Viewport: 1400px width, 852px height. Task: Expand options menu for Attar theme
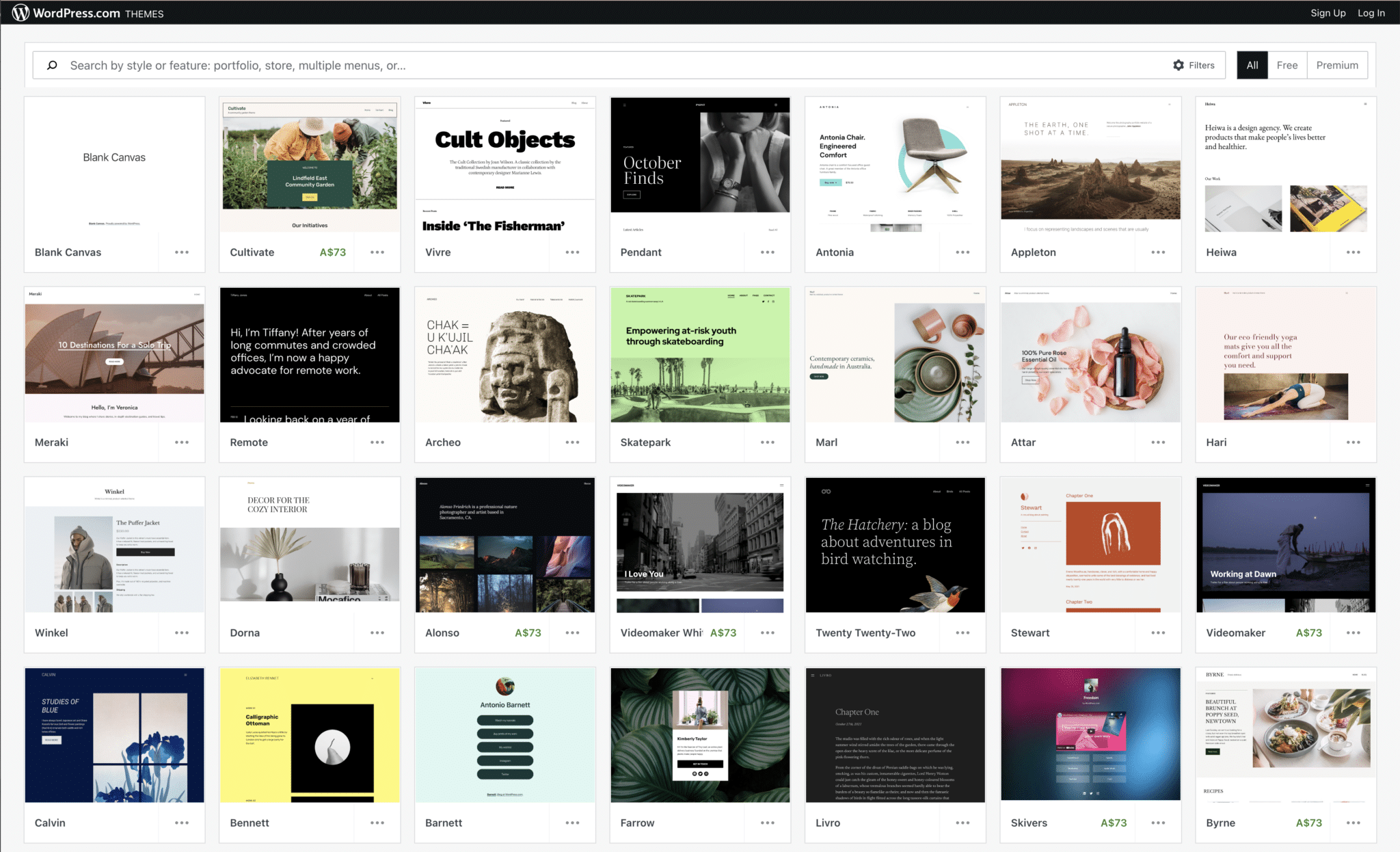[1158, 442]
